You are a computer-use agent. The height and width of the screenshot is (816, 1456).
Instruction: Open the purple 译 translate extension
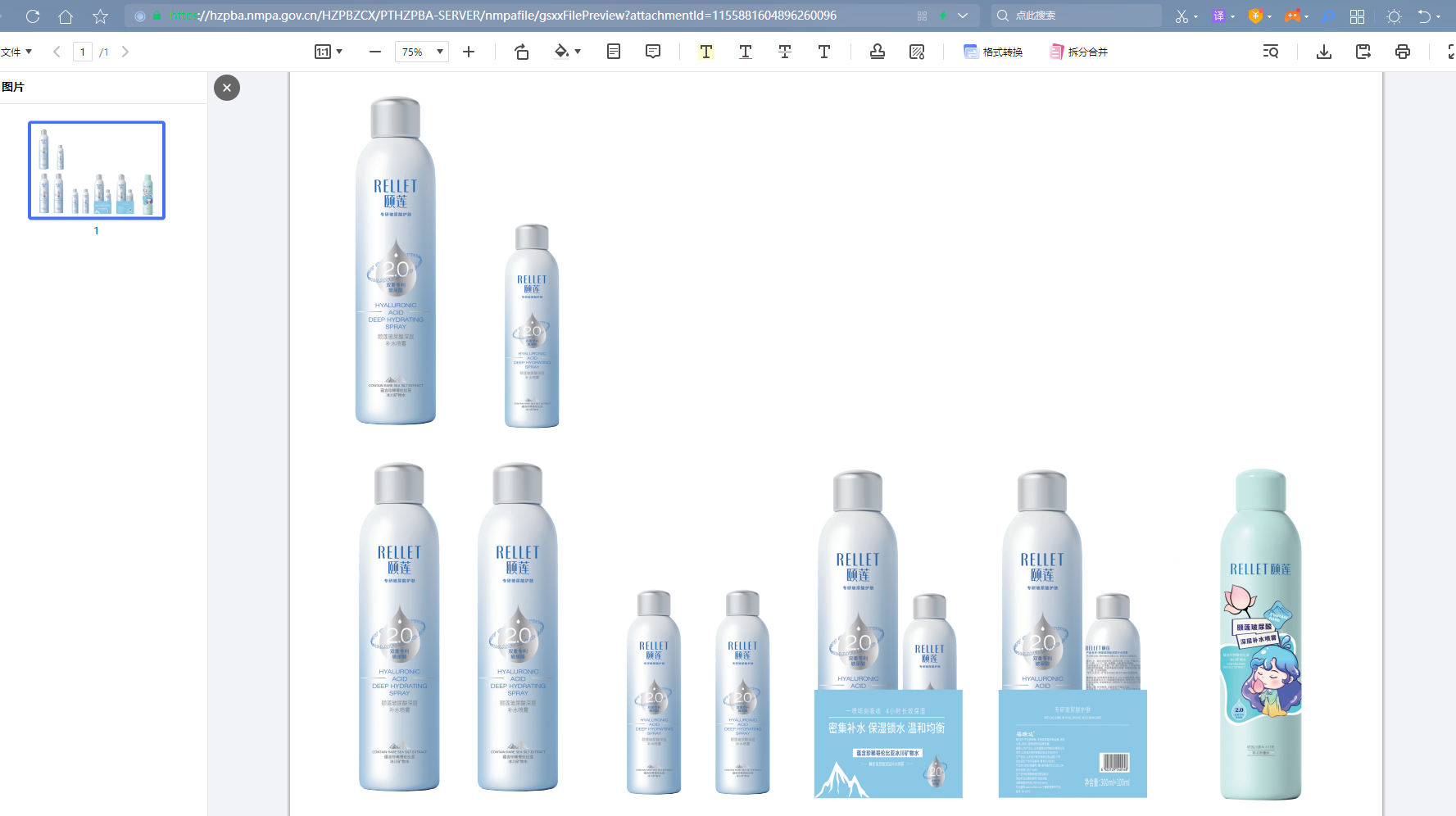(x=1218, y=16)
